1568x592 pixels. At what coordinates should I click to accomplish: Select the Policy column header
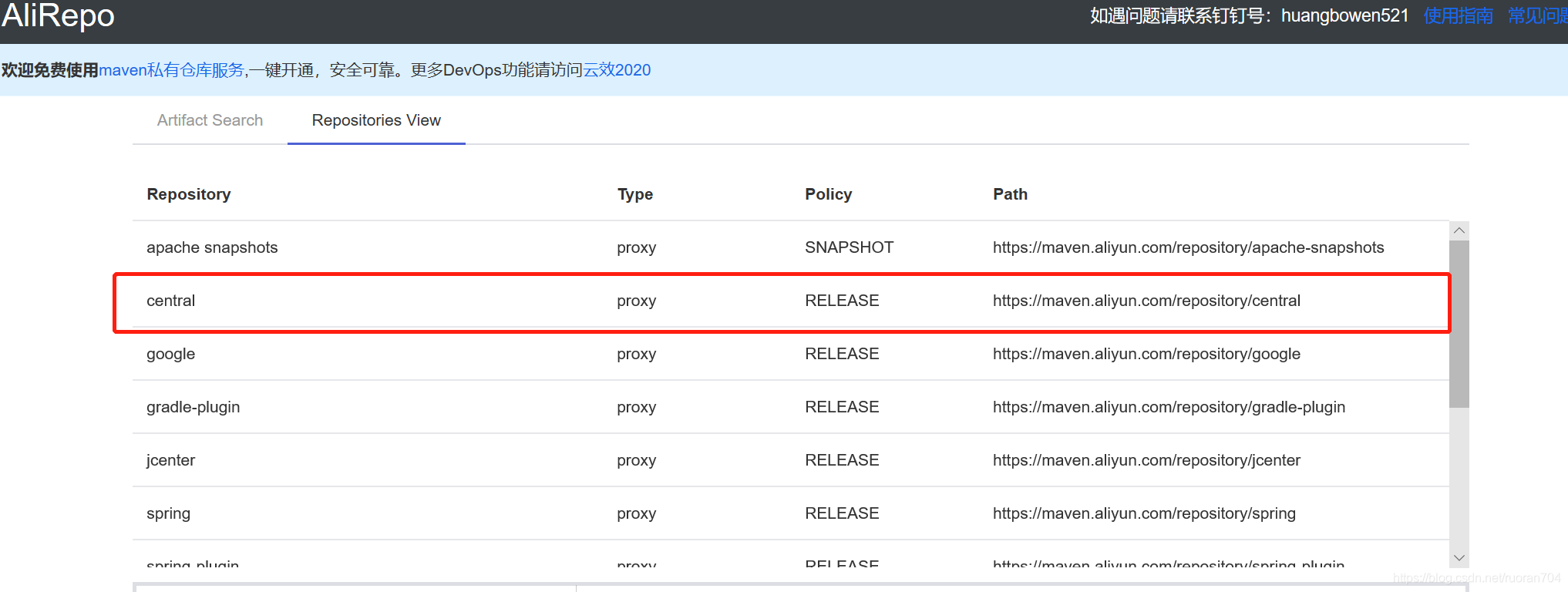click(829, 194)
